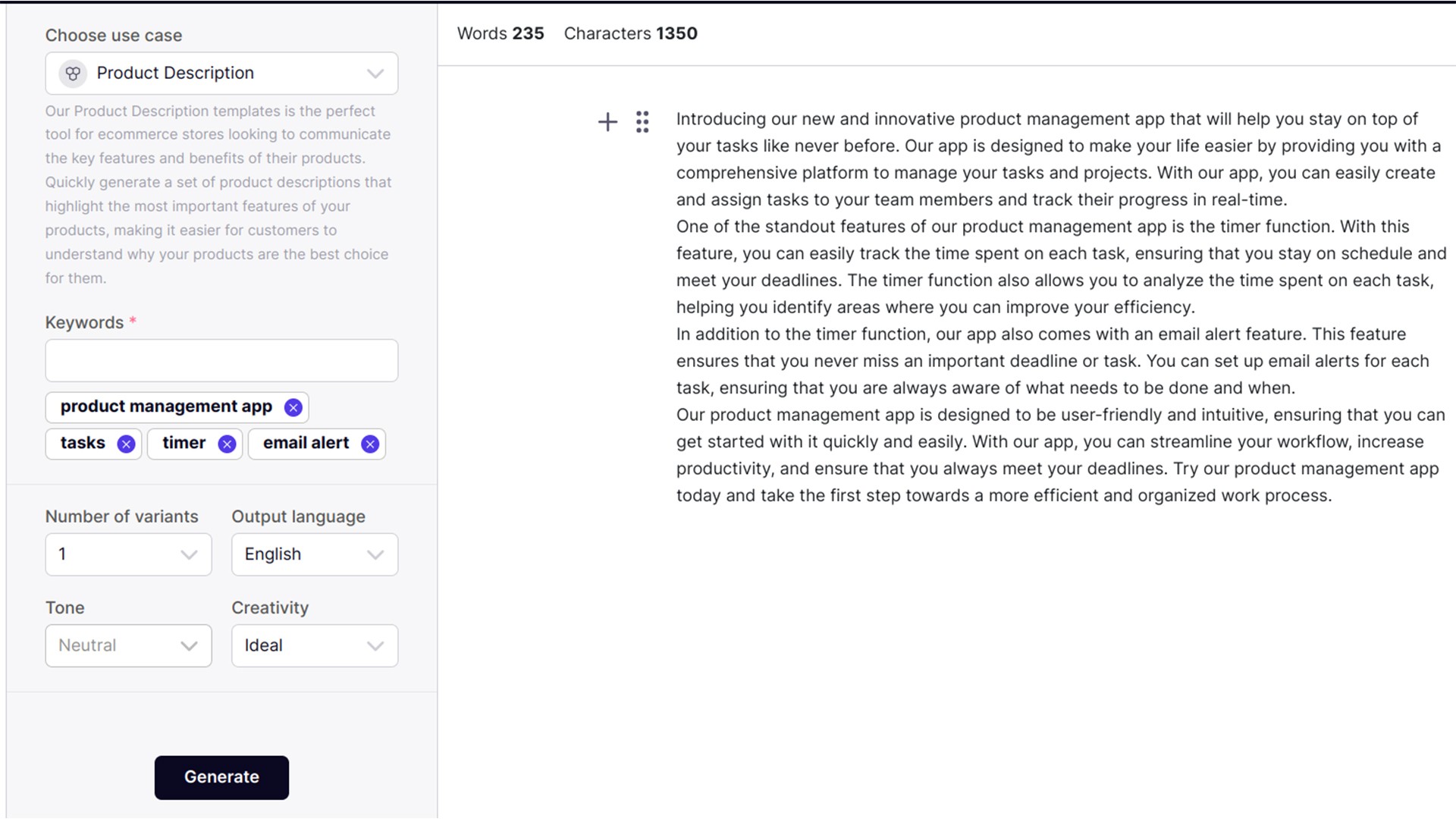Remove the 'tasks' keyword tag
Viewport: 1456px width, 819px height.
pyautogui.click(x=126, y=444)
